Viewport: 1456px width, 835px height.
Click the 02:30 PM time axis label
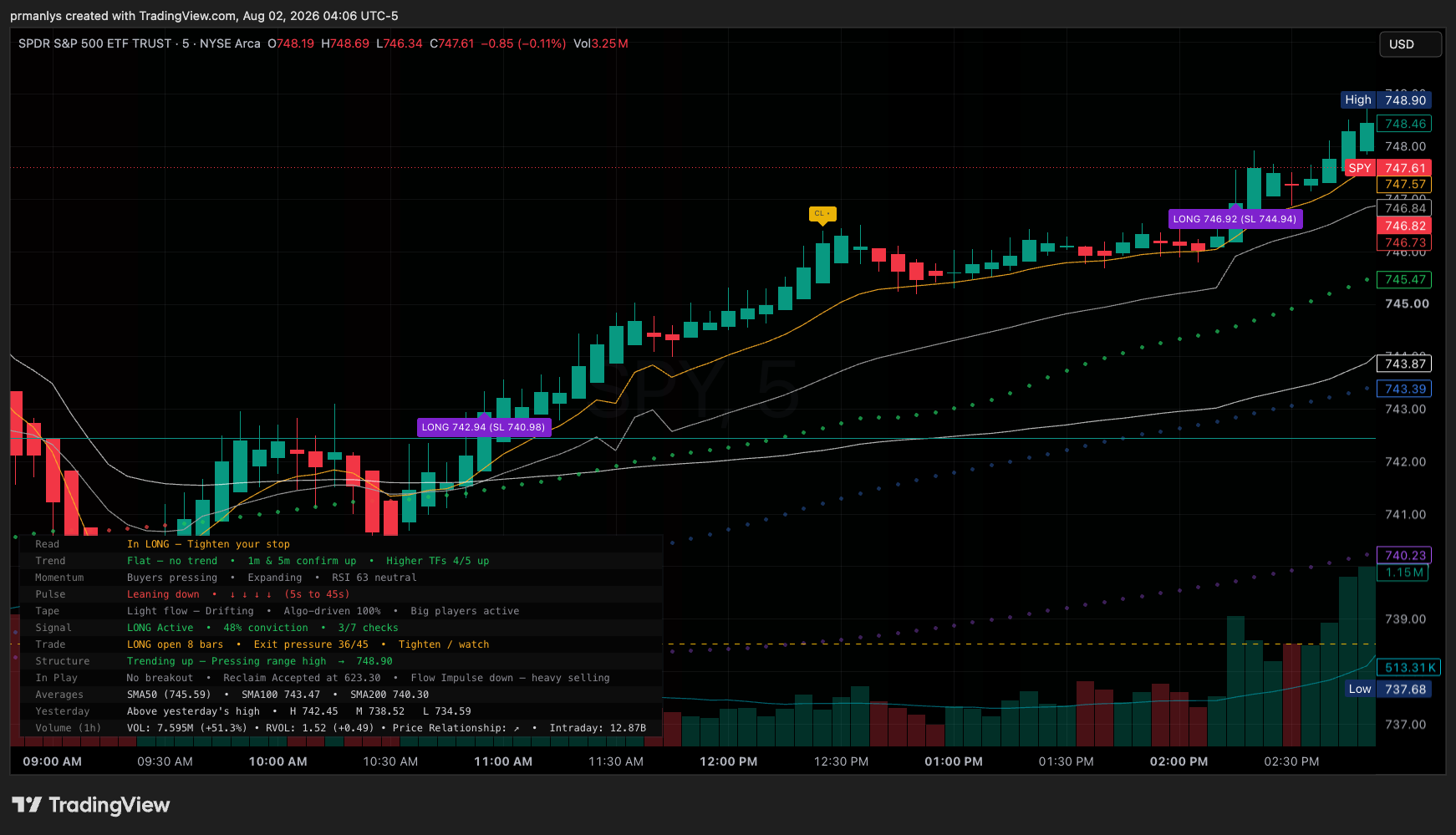(x=1291, y=761)
